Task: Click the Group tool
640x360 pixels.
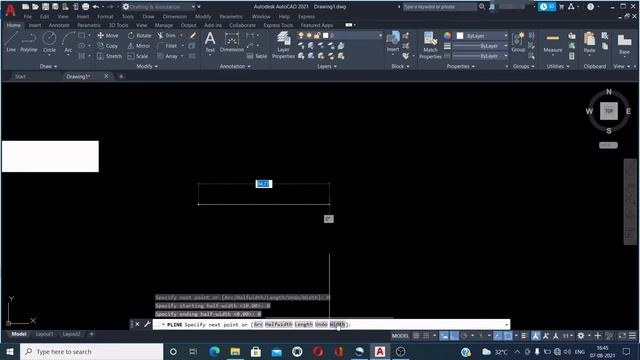Action: pos(518,42)
